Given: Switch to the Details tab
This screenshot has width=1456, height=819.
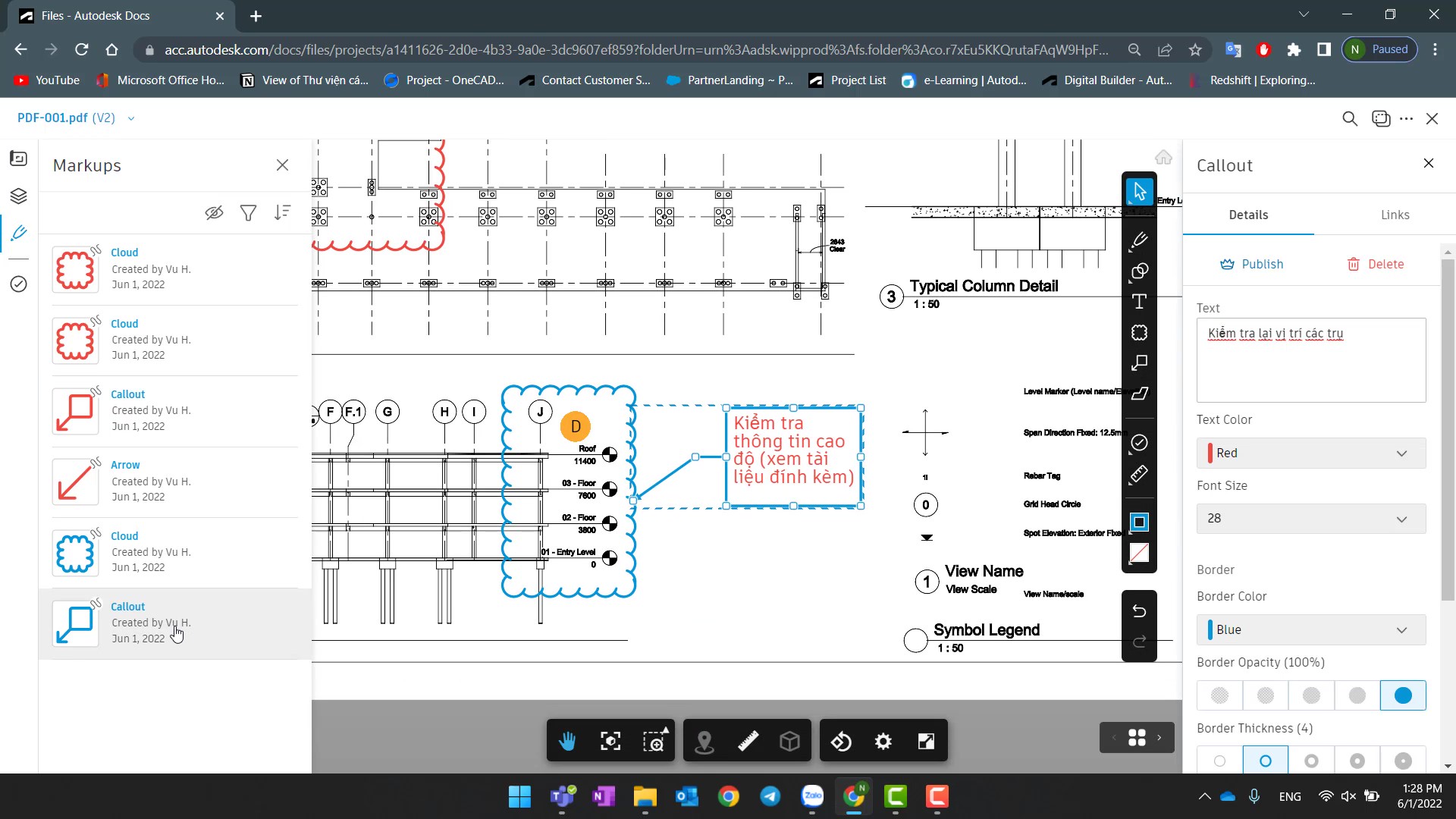Looking at the screenshot, I should 1248,215.
